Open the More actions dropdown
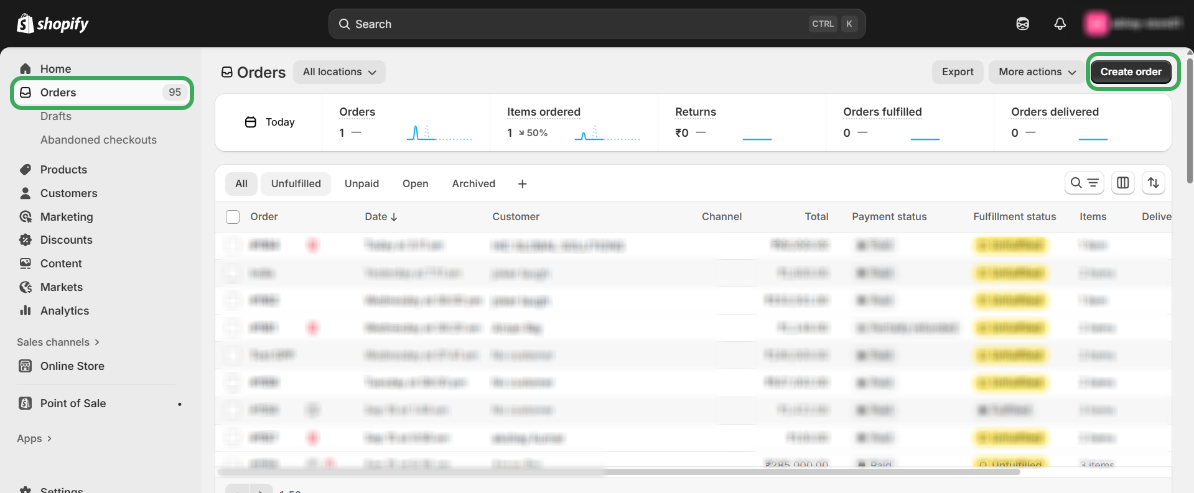 [x=1037, y=72]
